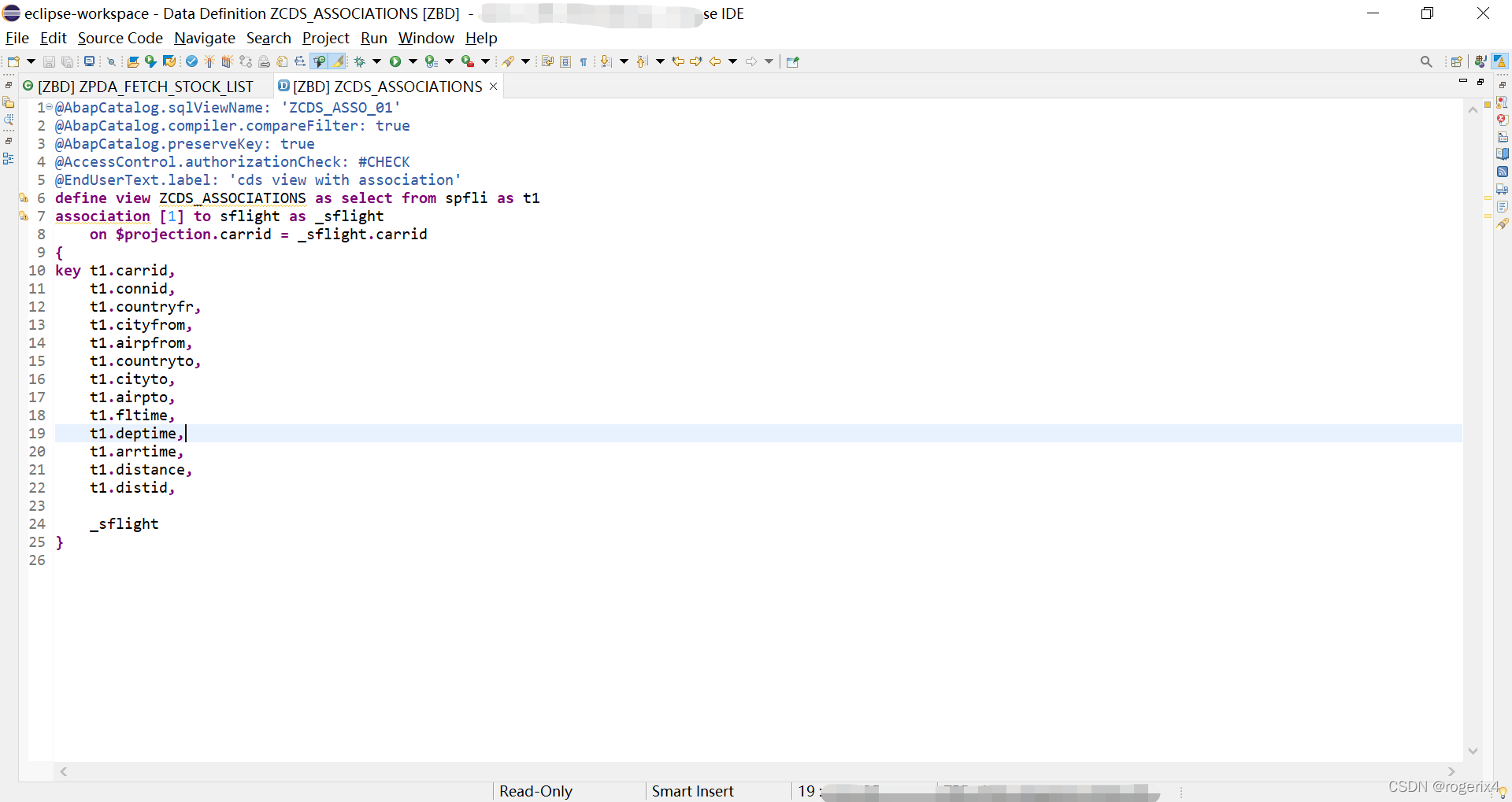The width and height of the screenshot is (1512, 802).
Task: Expand the Debug button dropdown arrow
Action: coord(376,61)
